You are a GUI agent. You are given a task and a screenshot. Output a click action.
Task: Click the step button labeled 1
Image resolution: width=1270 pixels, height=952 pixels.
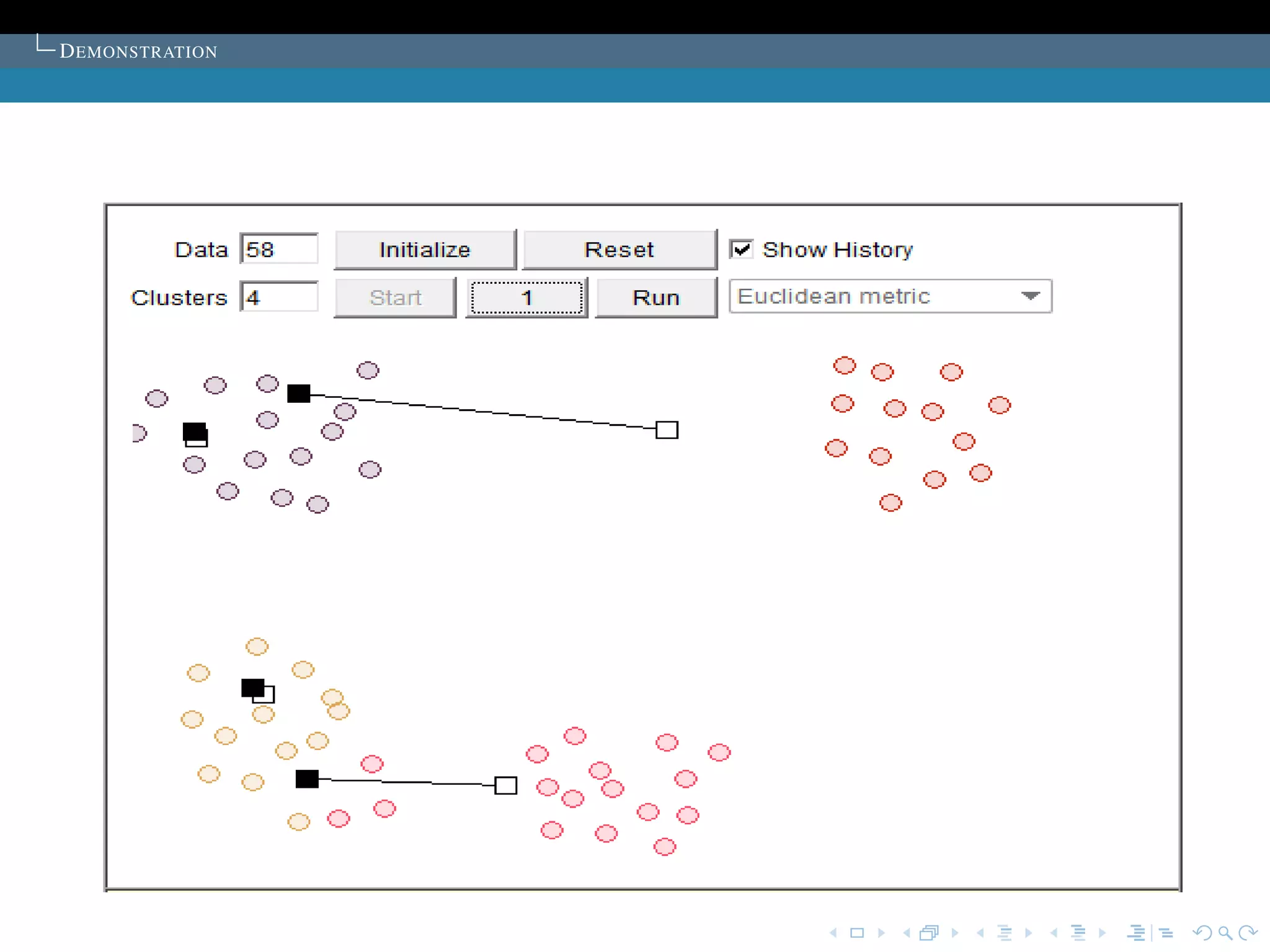[x=526, y=298]
